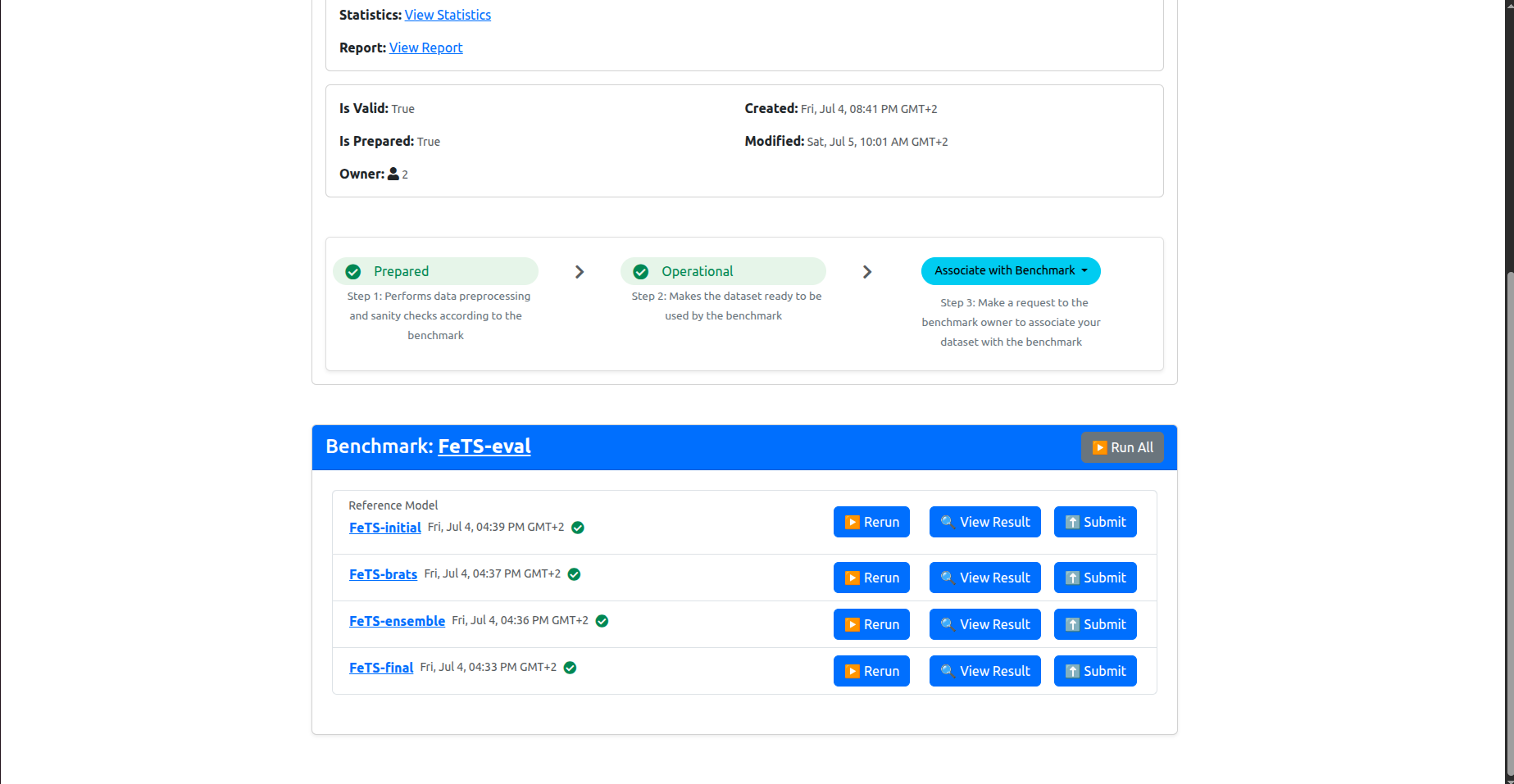Click the Operational step green checkmark
1514x784 pixels.
pyautogui.click(x=641, y=271)
